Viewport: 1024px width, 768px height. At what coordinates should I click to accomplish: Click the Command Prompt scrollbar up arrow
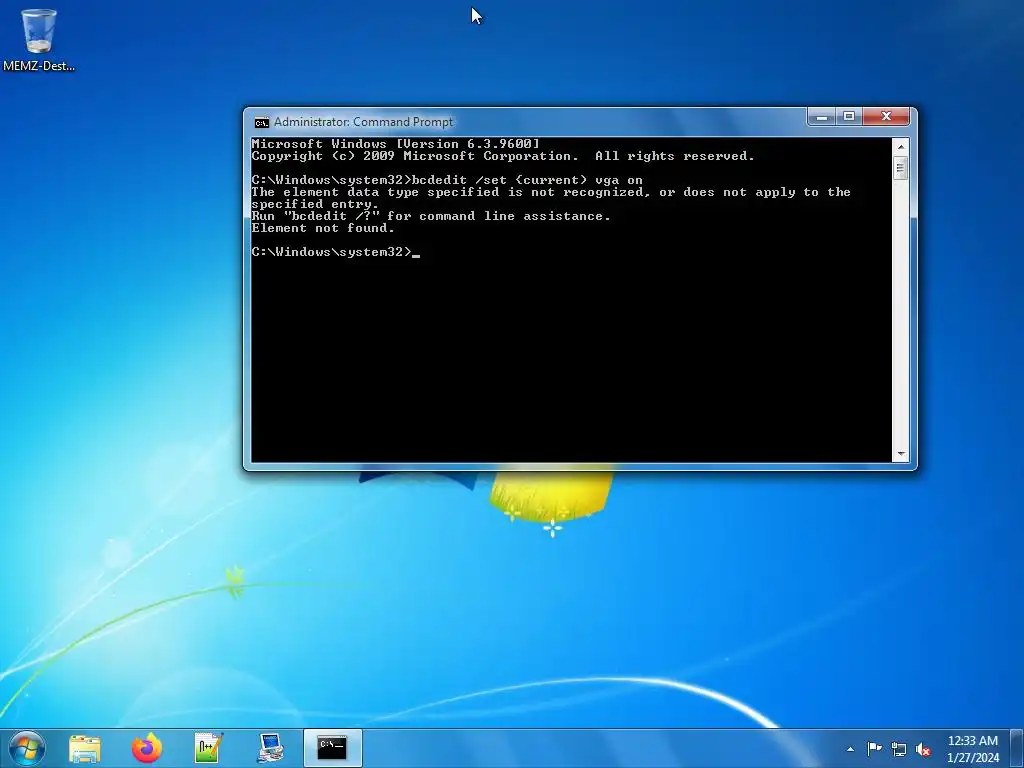click(x=901, y=147)
